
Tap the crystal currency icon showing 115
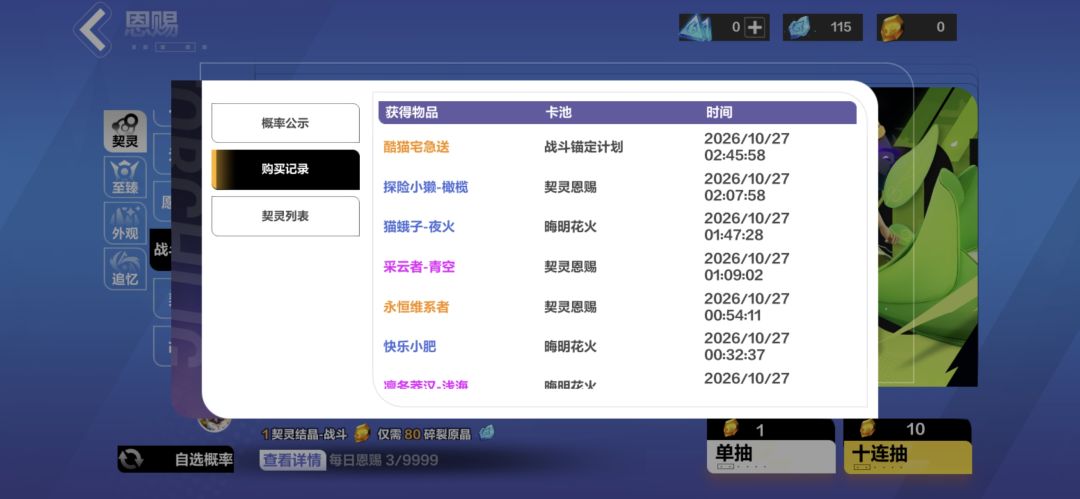pos(800,28)
